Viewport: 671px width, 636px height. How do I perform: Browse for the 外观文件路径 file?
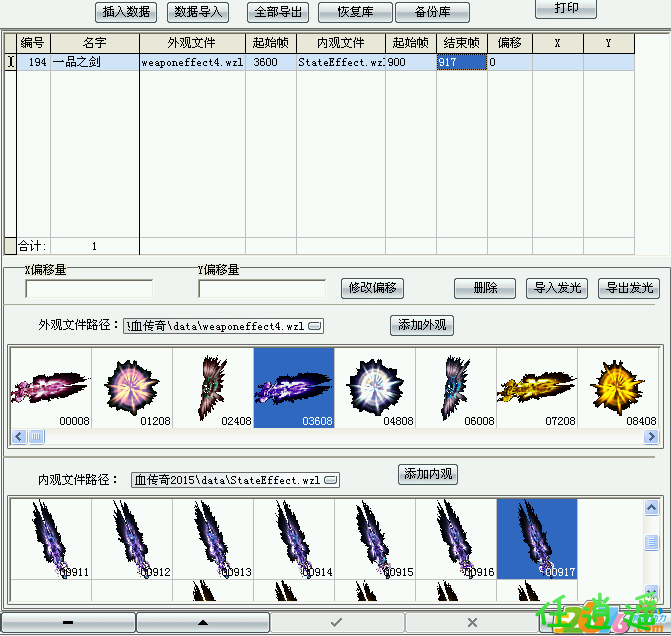click(315, 326)
